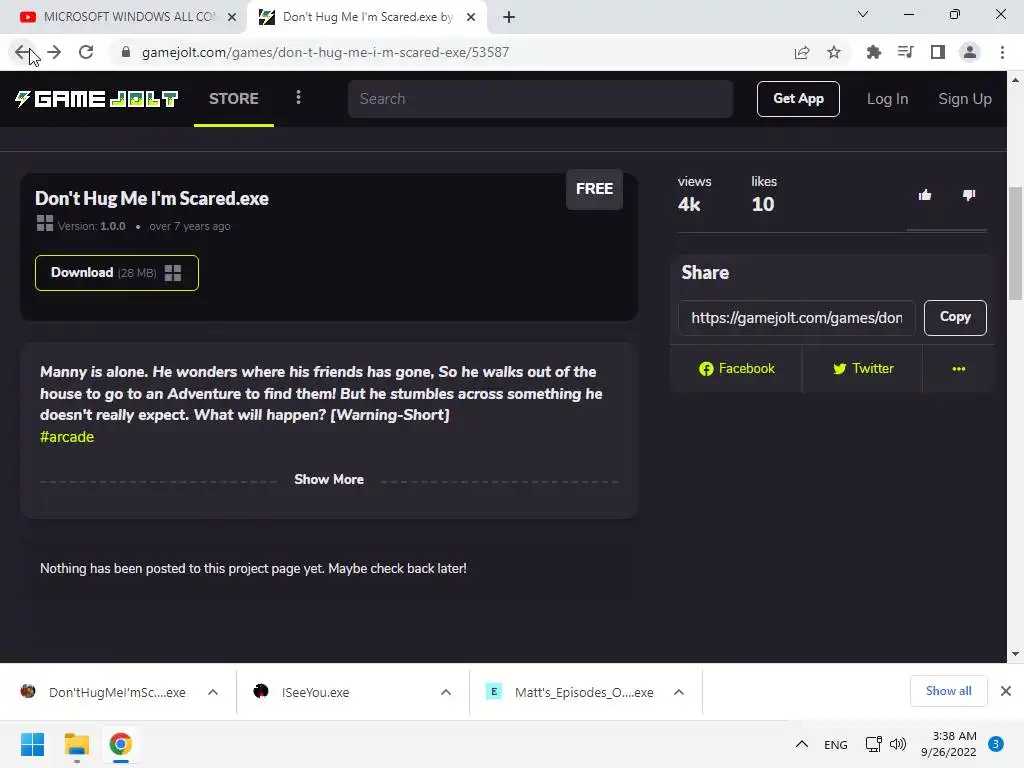The height and width of the screenshot is (768, 1024).
Task: Switch to the Microsoft Windows YouTube tab
Action: (x=124, y=17)
